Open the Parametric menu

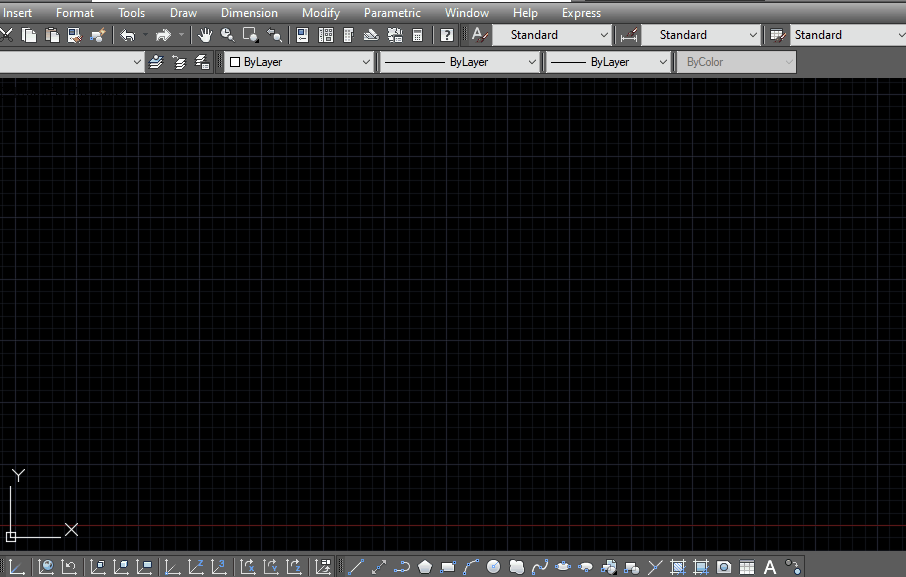392,13
